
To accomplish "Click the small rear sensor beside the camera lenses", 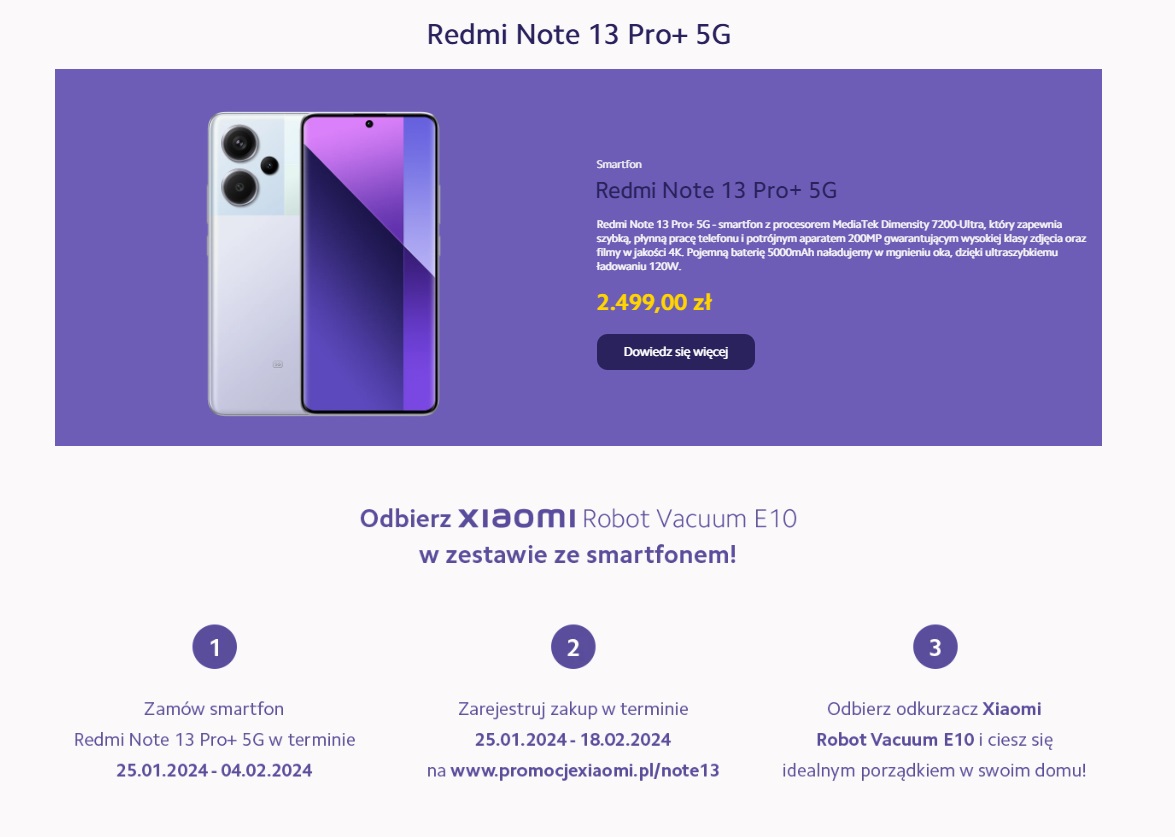I will pos(269,165).
